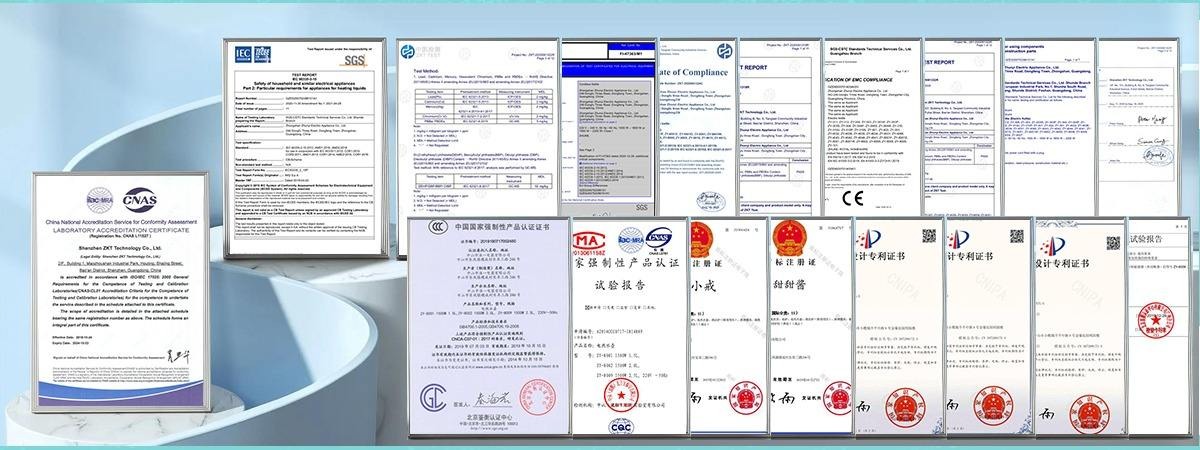The image size is (1200, 450).
Task: Click the SGS logo atop the IEC test report
Action: point(352,60)
